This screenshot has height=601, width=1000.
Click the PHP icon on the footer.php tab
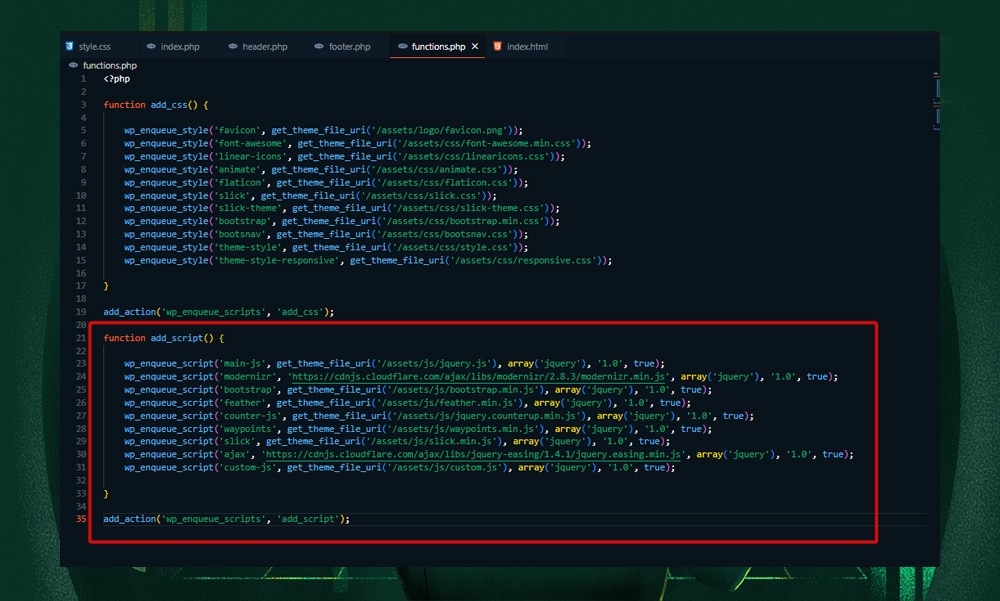318,45
